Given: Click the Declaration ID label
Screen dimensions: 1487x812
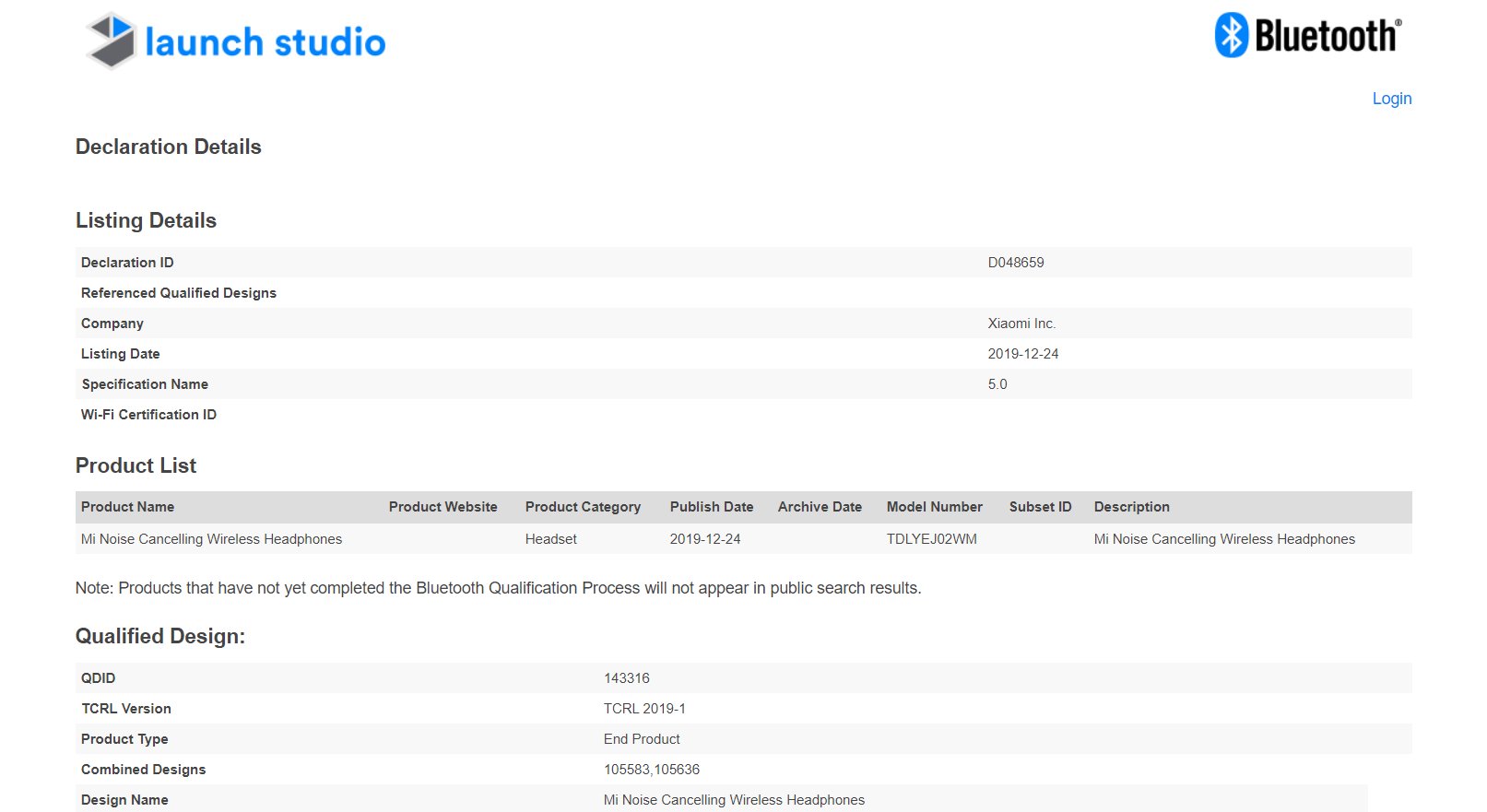Looking at the screenshot, I should point(127,263).
